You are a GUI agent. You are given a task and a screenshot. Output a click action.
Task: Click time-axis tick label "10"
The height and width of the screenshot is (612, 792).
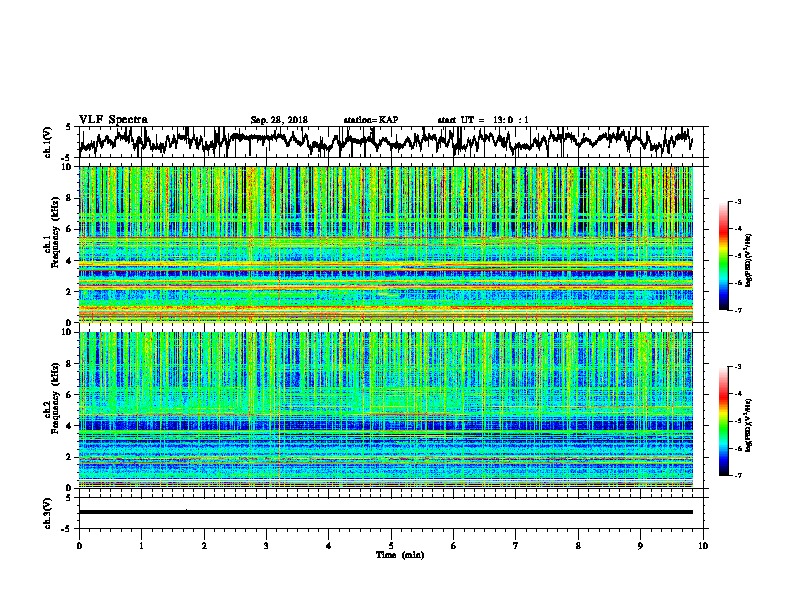[x=703, y=545]
